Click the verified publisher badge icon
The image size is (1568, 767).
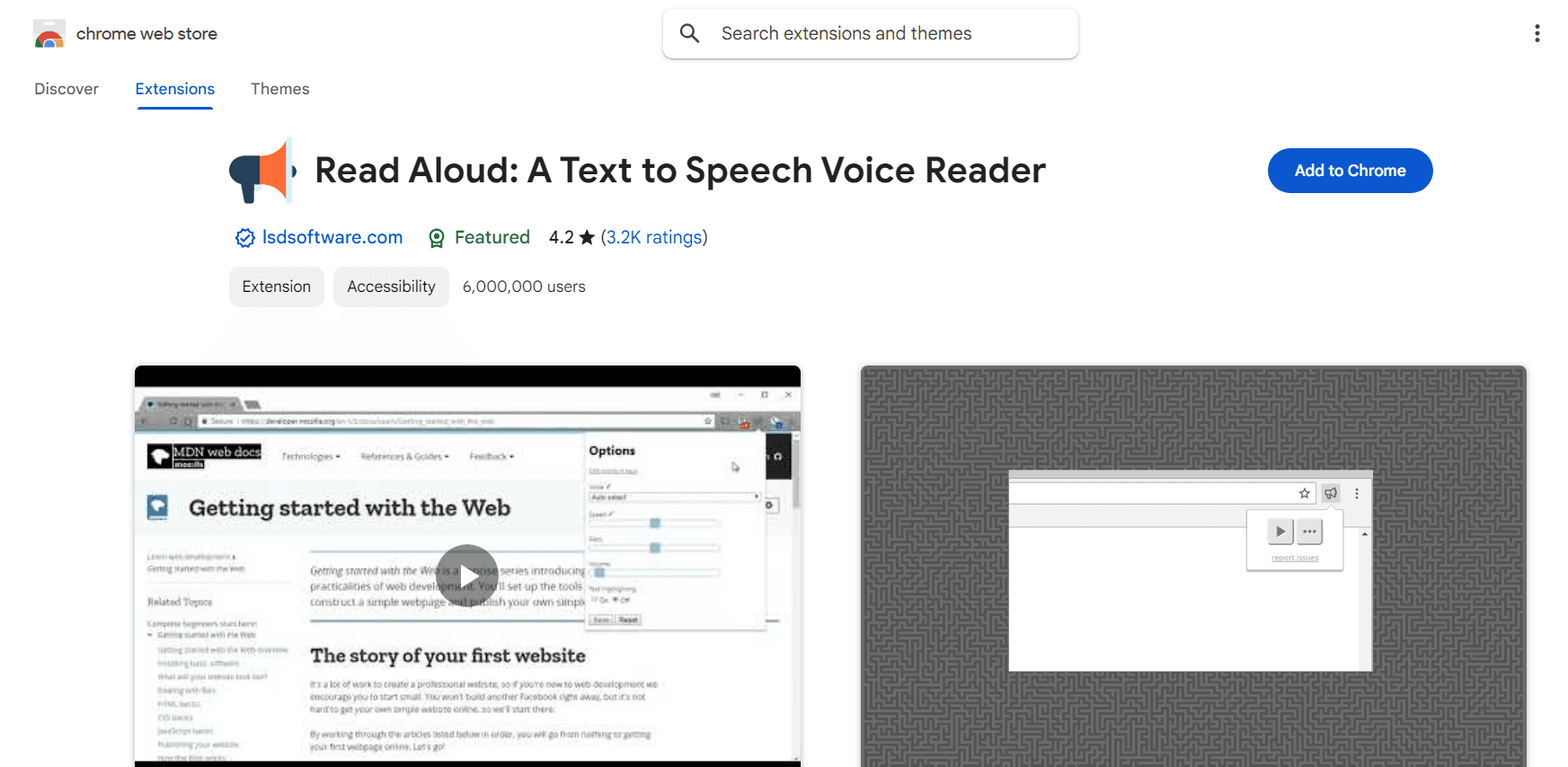tap(244, 238)
